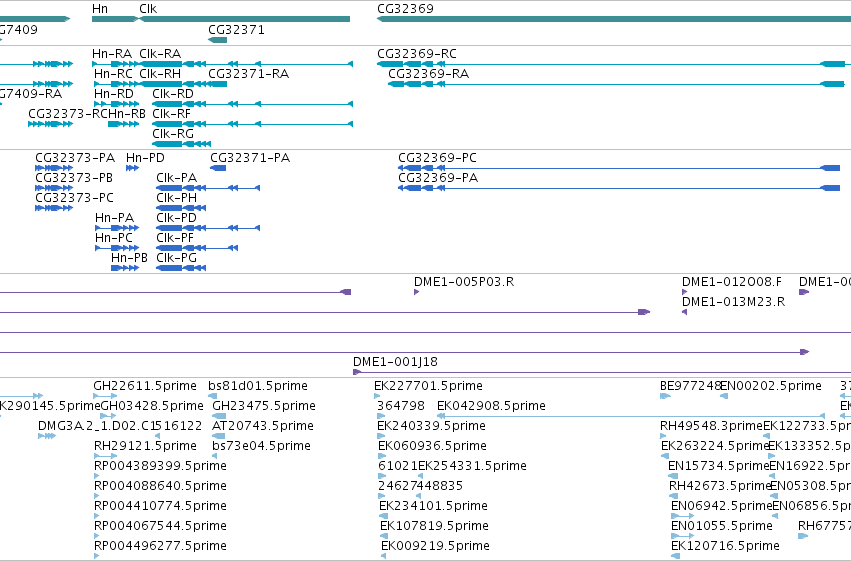Open EST RP004496277.5prime

[x=161, y=546]
